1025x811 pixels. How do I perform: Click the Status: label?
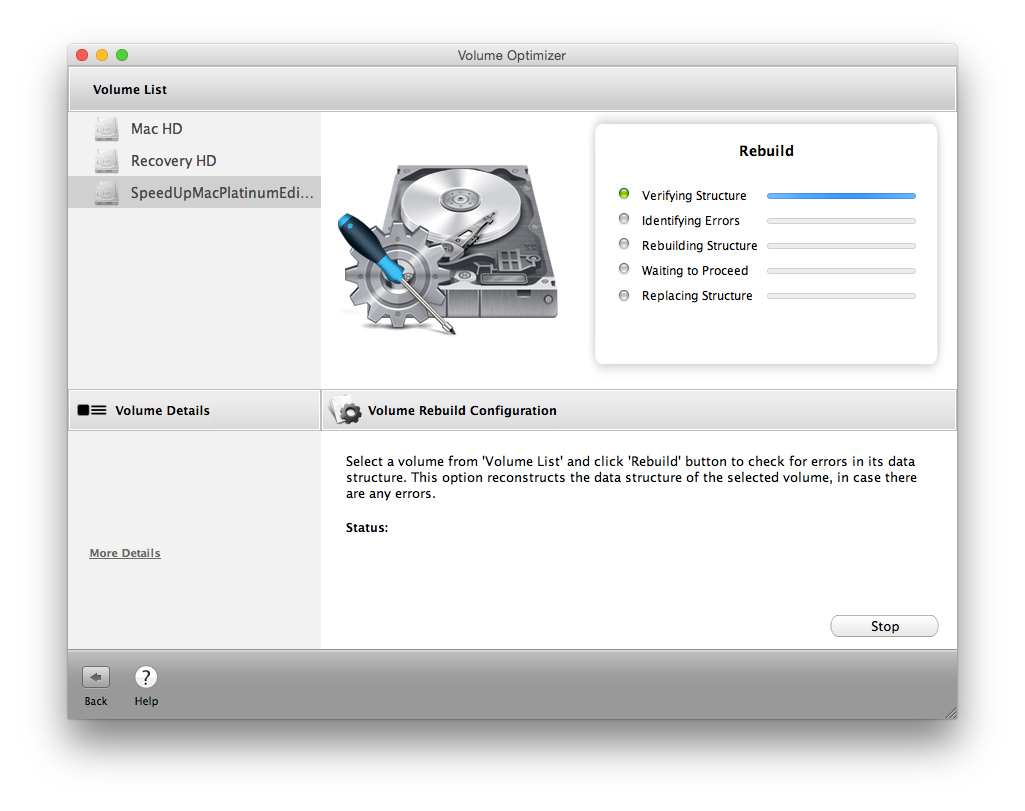coord(367,527)
